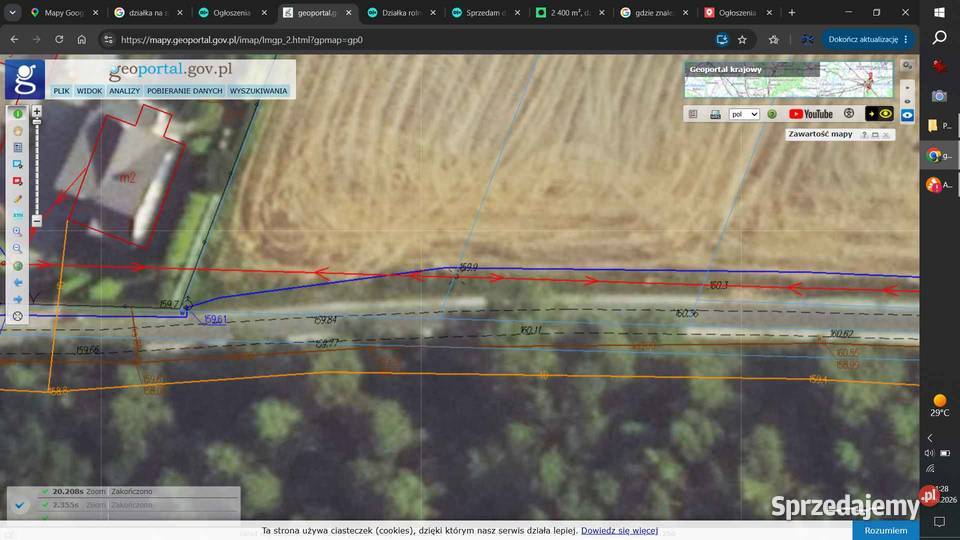Click the zoom slider minus button
The height and width of the screenshot is (540, 960).
point(37,221)
